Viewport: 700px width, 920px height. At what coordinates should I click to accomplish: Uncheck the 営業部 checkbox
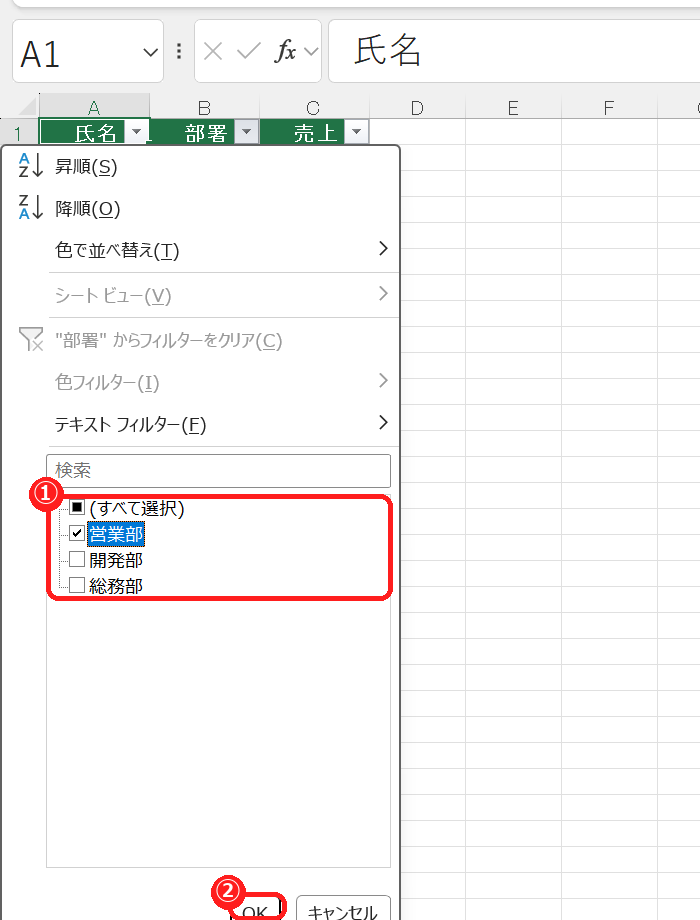[x=77, y=533]
